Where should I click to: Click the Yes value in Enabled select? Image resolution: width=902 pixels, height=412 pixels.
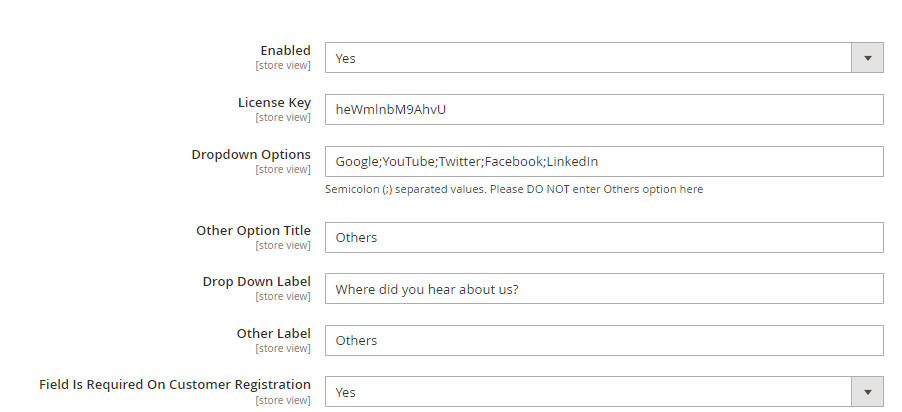346,58
